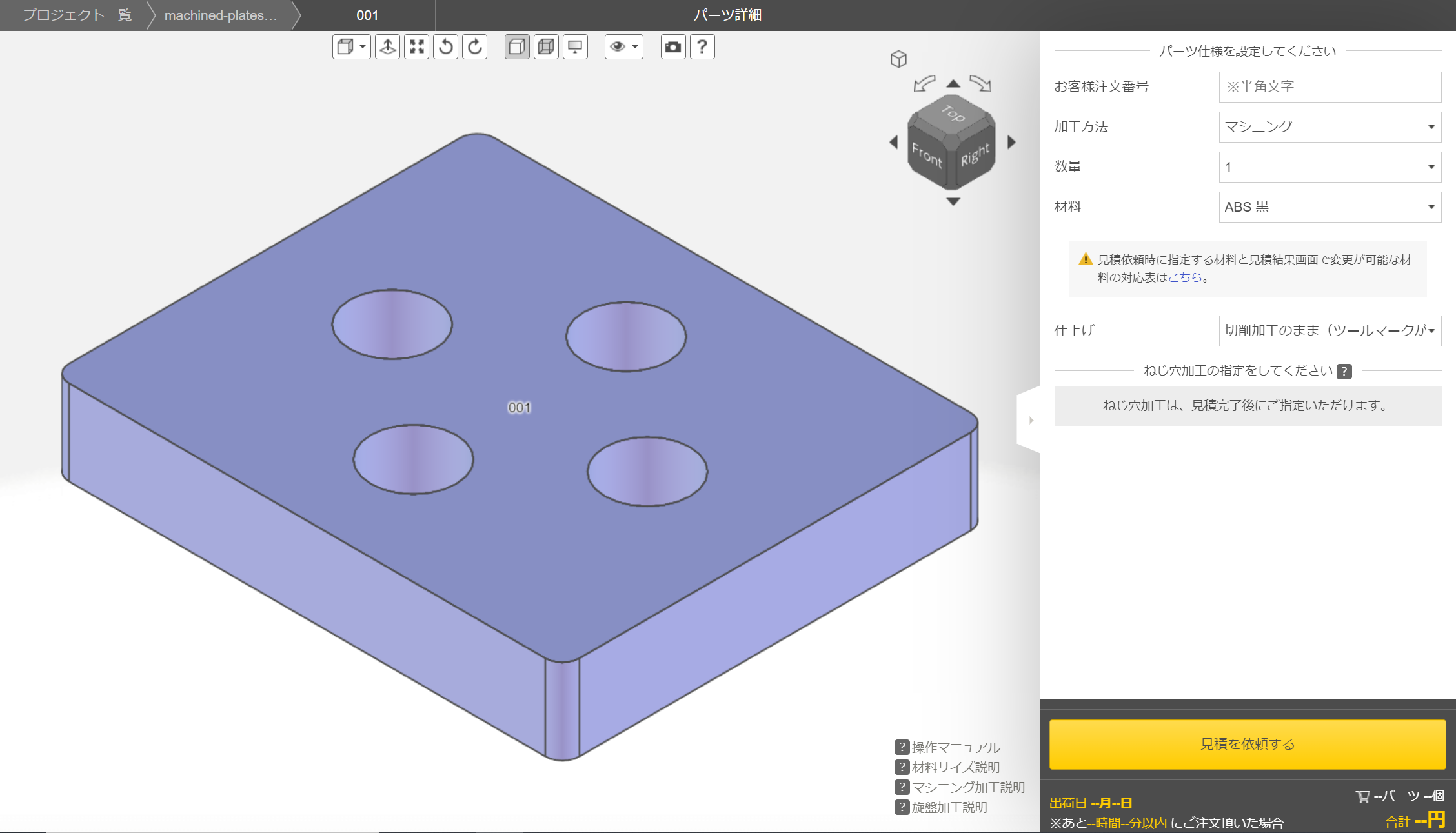Select the Right face of the view cube
Viewport: 1456px width, 833px height.
coord(975,156)
